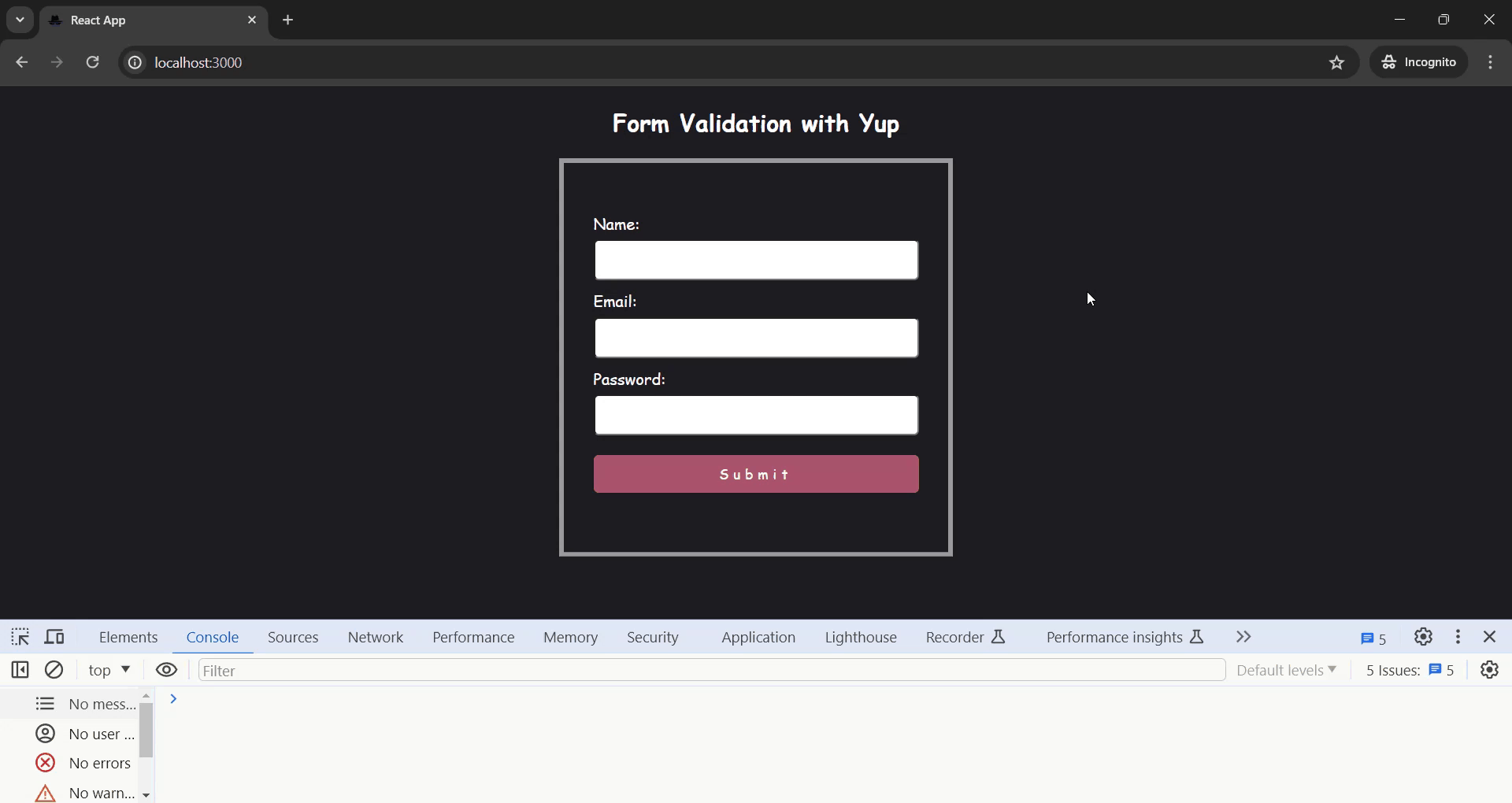
Task: Close the React App tab
Action: 252,20
